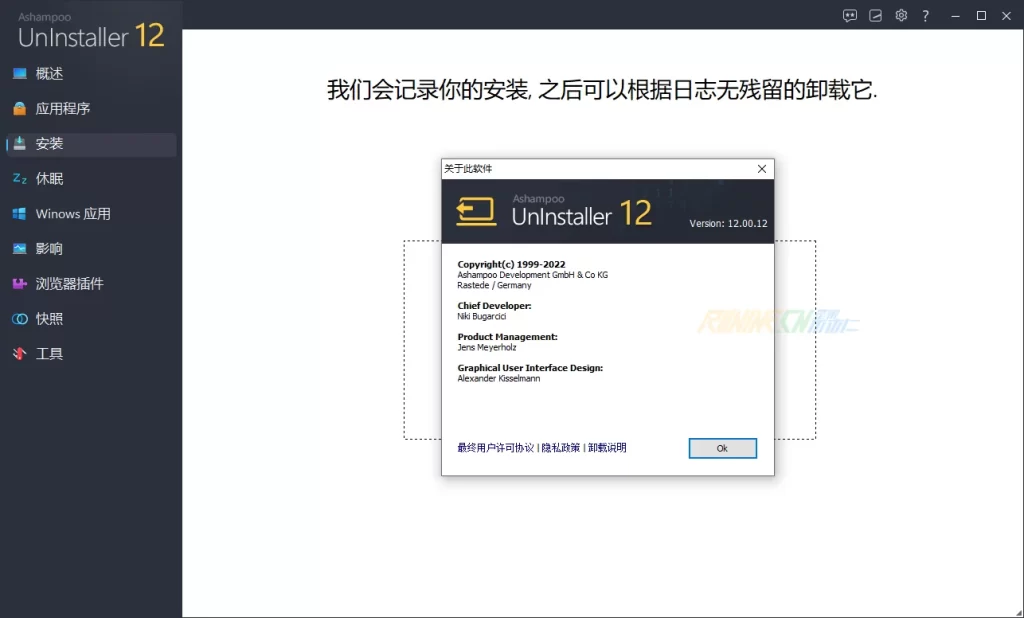Open the 工具 tools section
Image resolution: width=1024 pixels, height=618 pixels.
[x=49, y=354]
